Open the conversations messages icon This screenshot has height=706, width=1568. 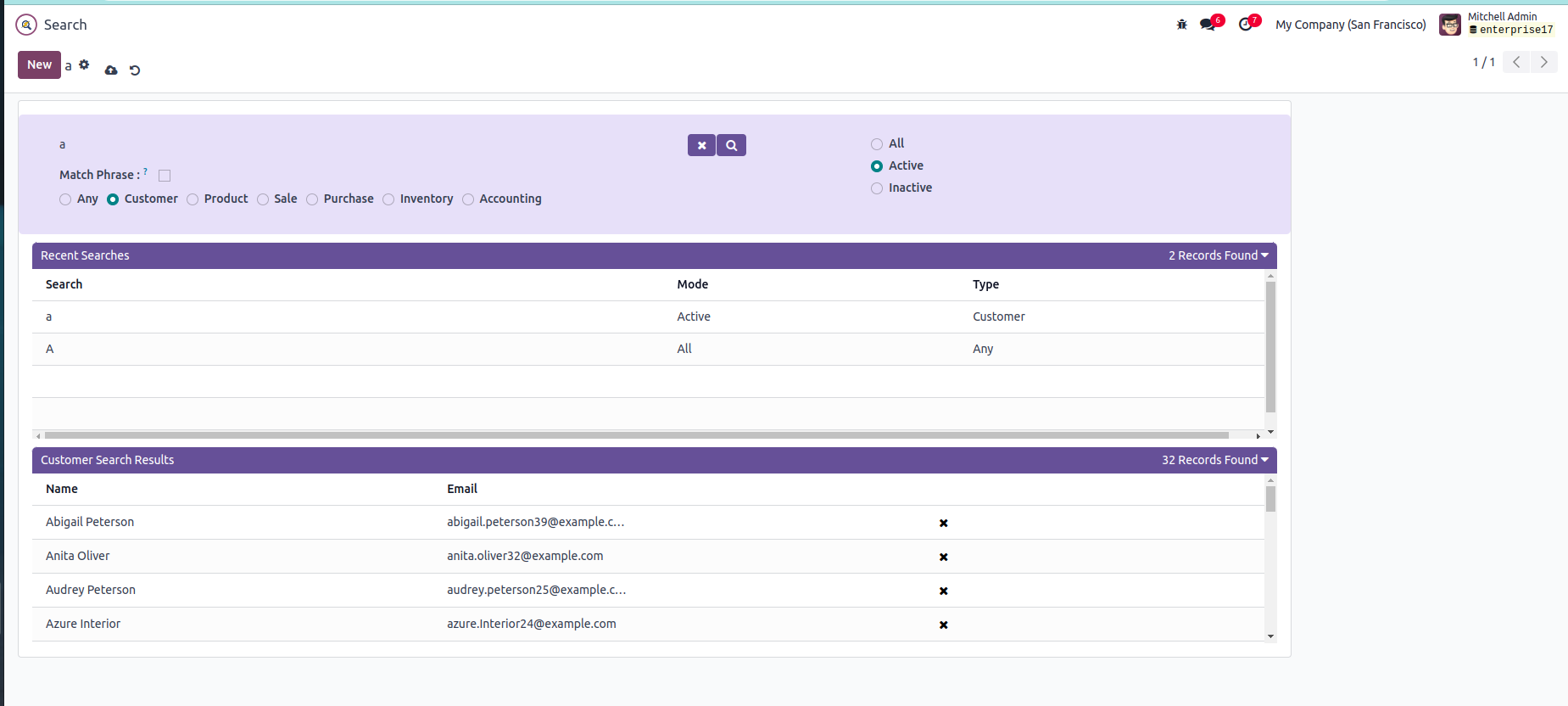(x=1208, y=25)
